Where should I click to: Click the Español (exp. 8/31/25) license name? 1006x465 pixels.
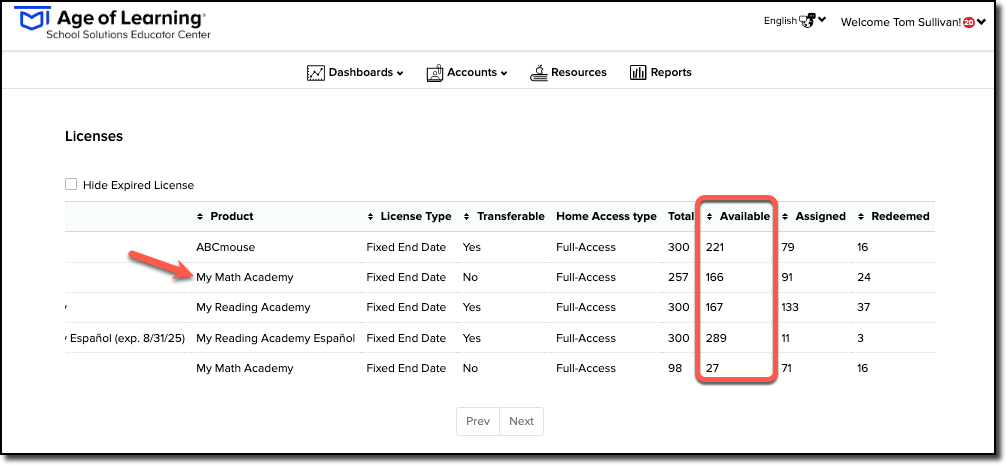click(x=125, y=338)
